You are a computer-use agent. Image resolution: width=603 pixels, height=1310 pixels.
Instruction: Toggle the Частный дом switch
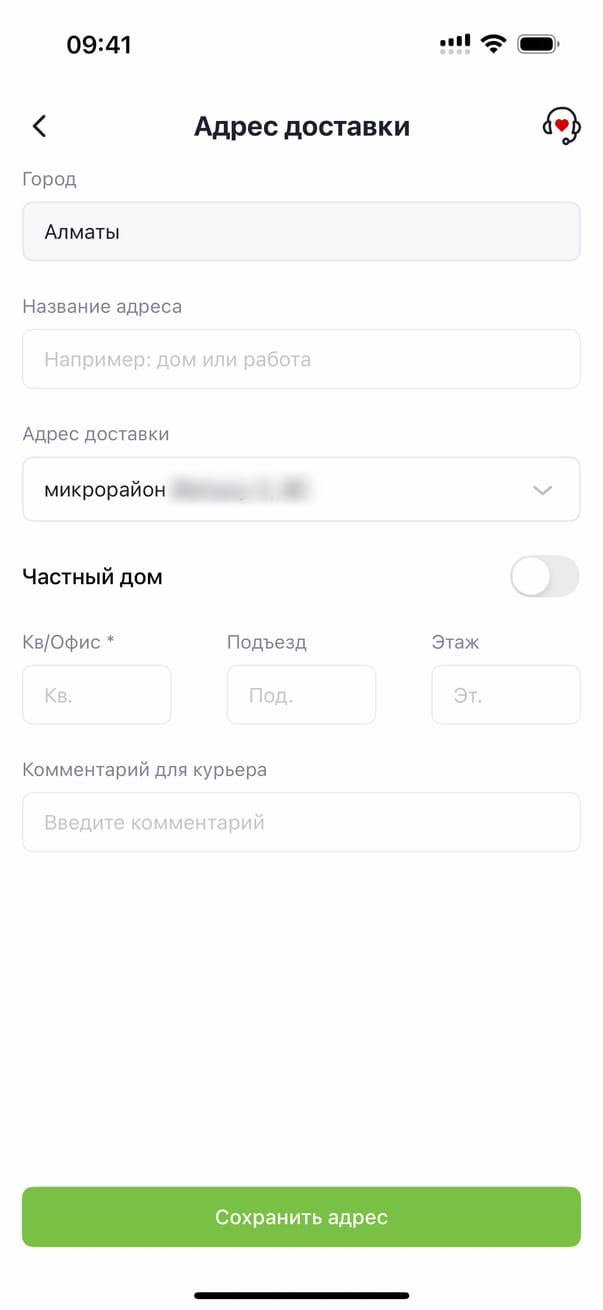[544, 576]
